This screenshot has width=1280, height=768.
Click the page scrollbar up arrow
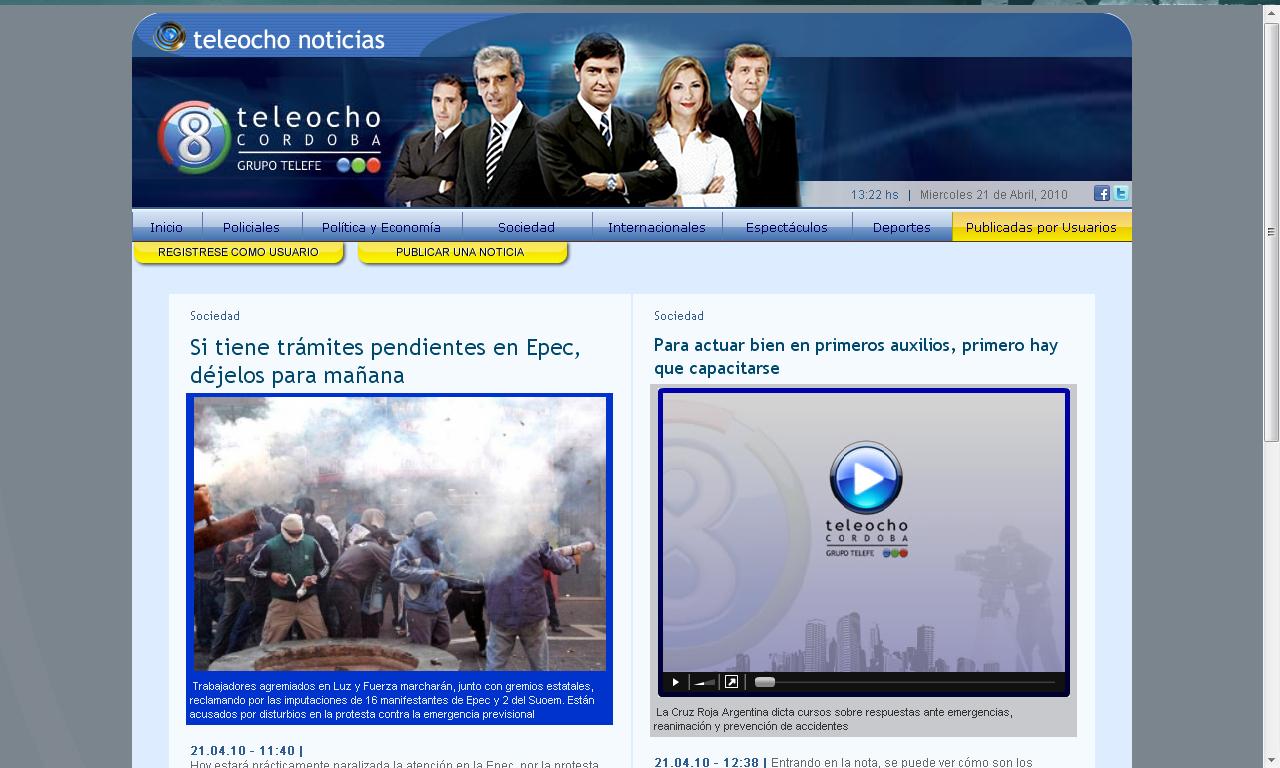tap(1272, 13)
